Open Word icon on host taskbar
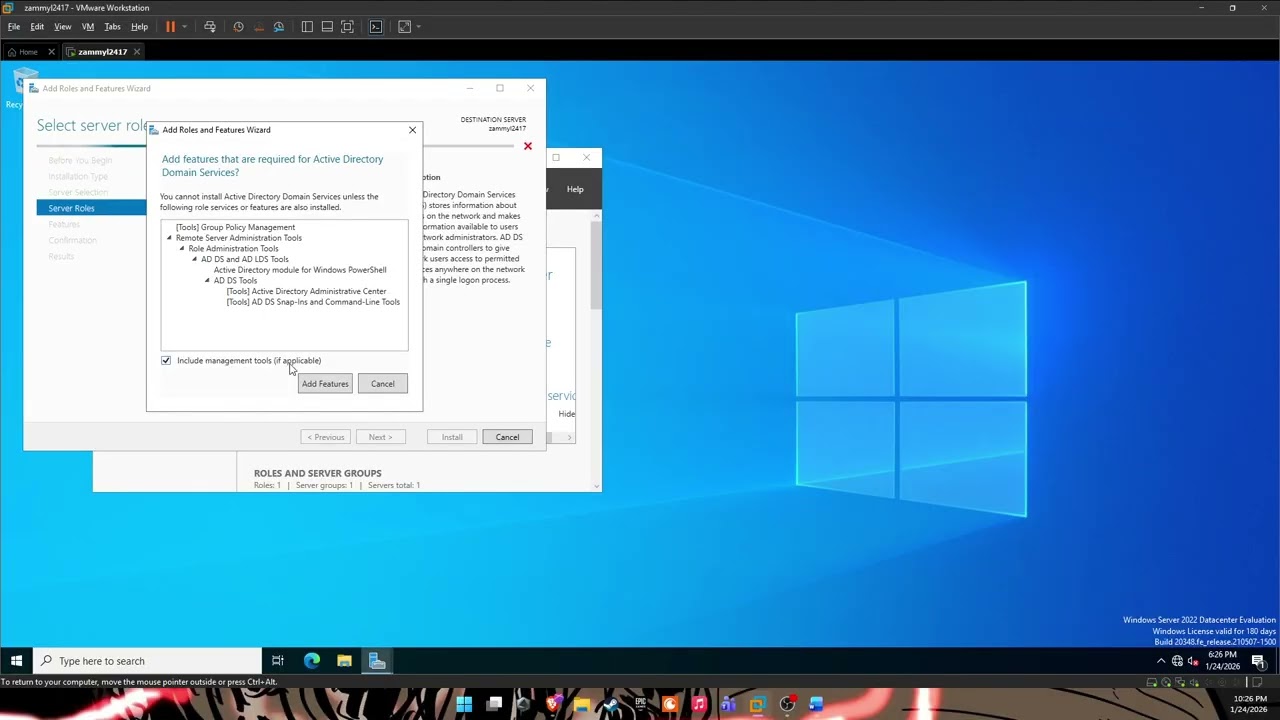 [x=816, y=705]
